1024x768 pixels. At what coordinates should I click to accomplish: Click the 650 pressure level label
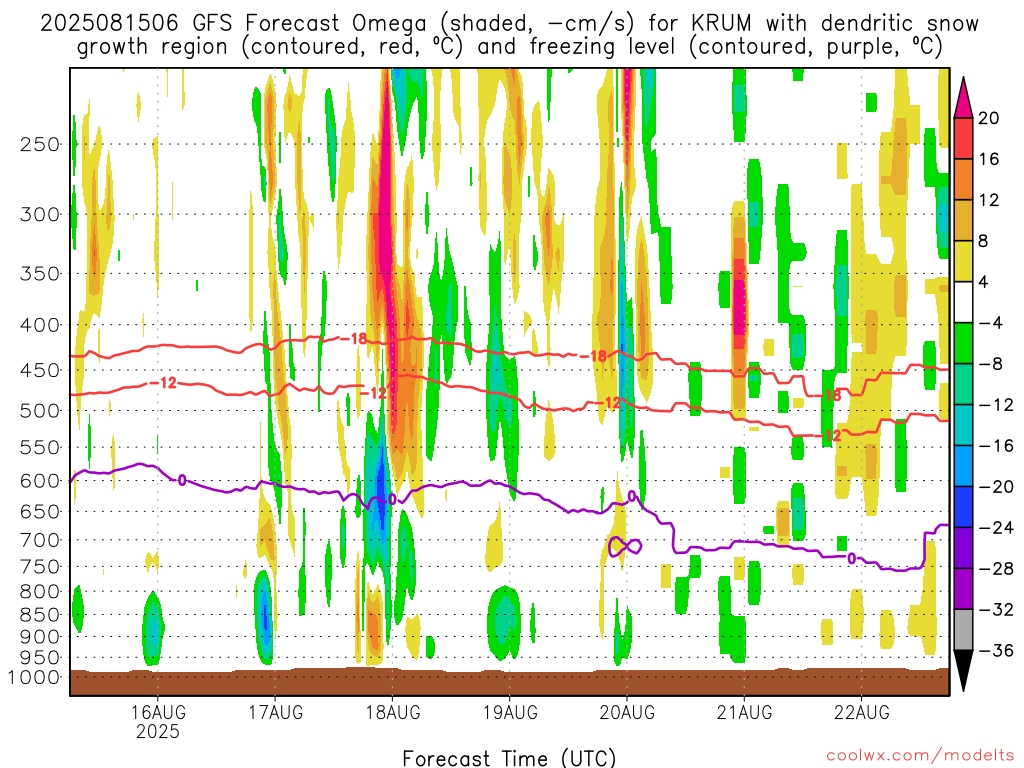[40, 511]
